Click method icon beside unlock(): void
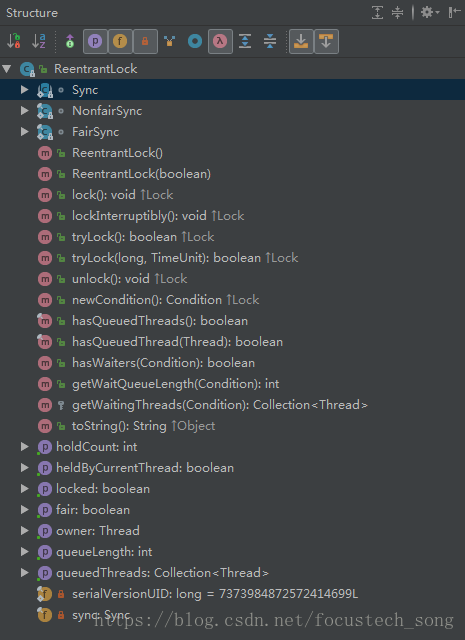The image size is (465, 640). click(x=45, y=279)
